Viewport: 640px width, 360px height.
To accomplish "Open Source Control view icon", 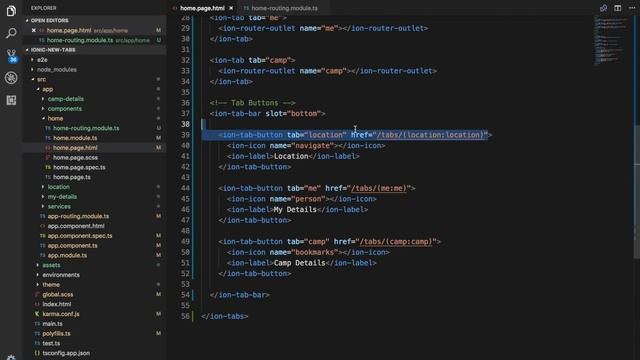I will 11,56.
